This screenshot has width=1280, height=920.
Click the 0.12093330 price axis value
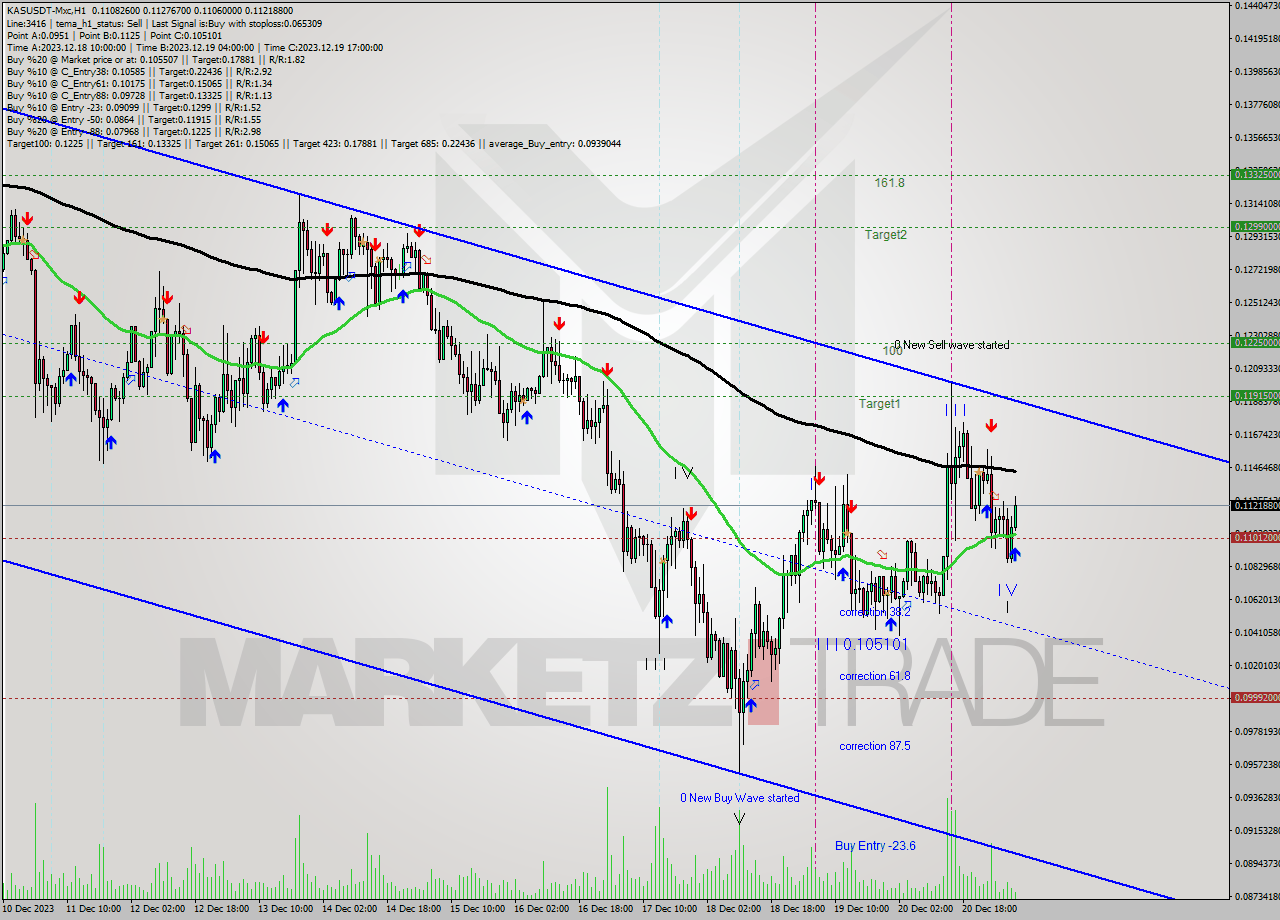1256,369
